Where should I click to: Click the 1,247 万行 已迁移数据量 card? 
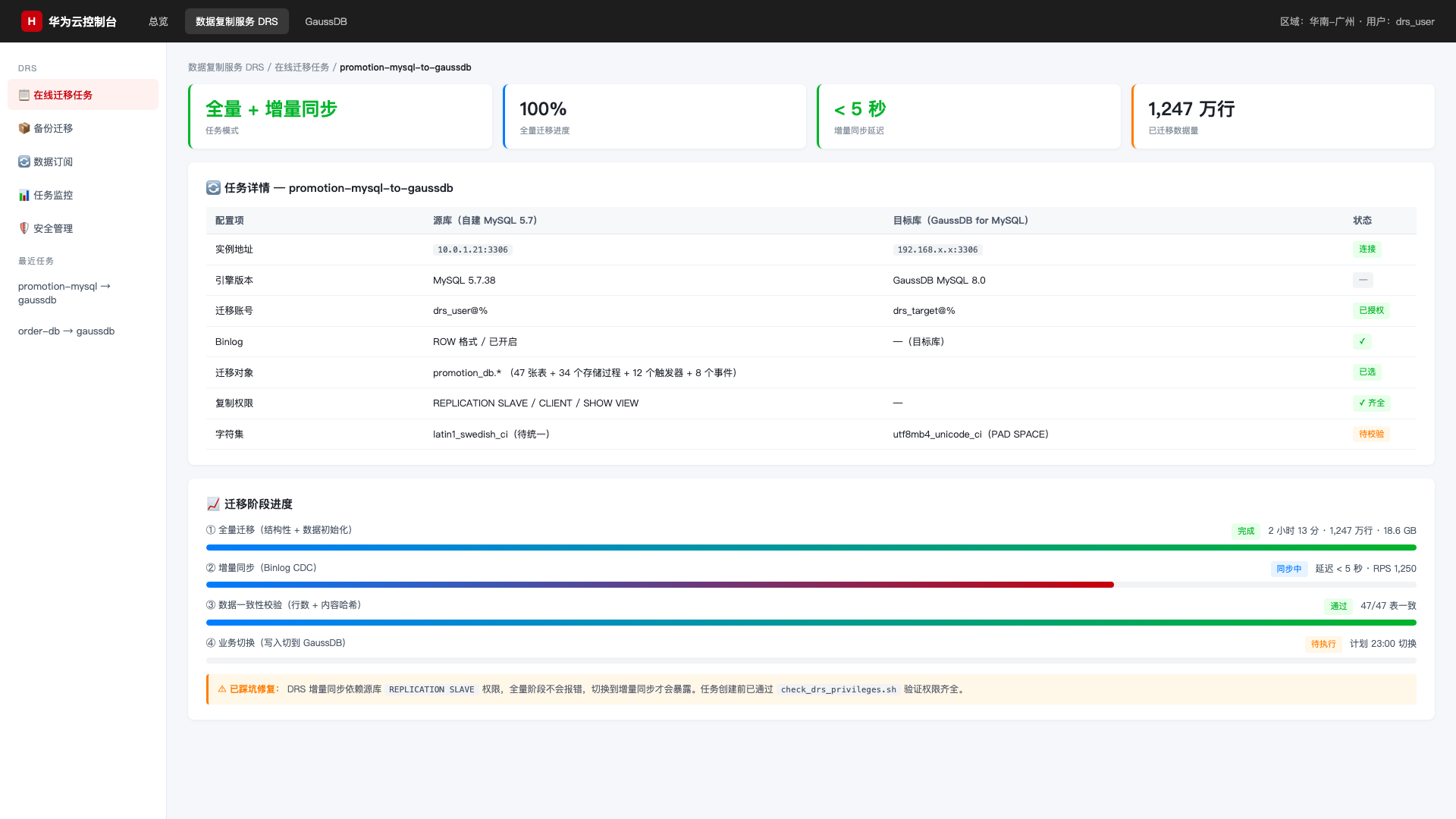click(x=1283, y=117)
